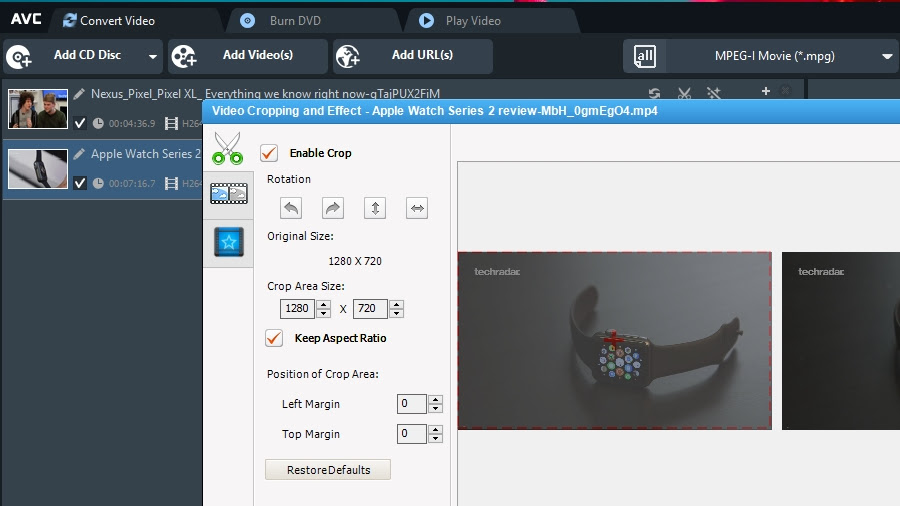Image resolution: width=900 pixels, height=506 pixels.
Task: Click the red crosshair in crop preview
Action: tap(613, 338)
